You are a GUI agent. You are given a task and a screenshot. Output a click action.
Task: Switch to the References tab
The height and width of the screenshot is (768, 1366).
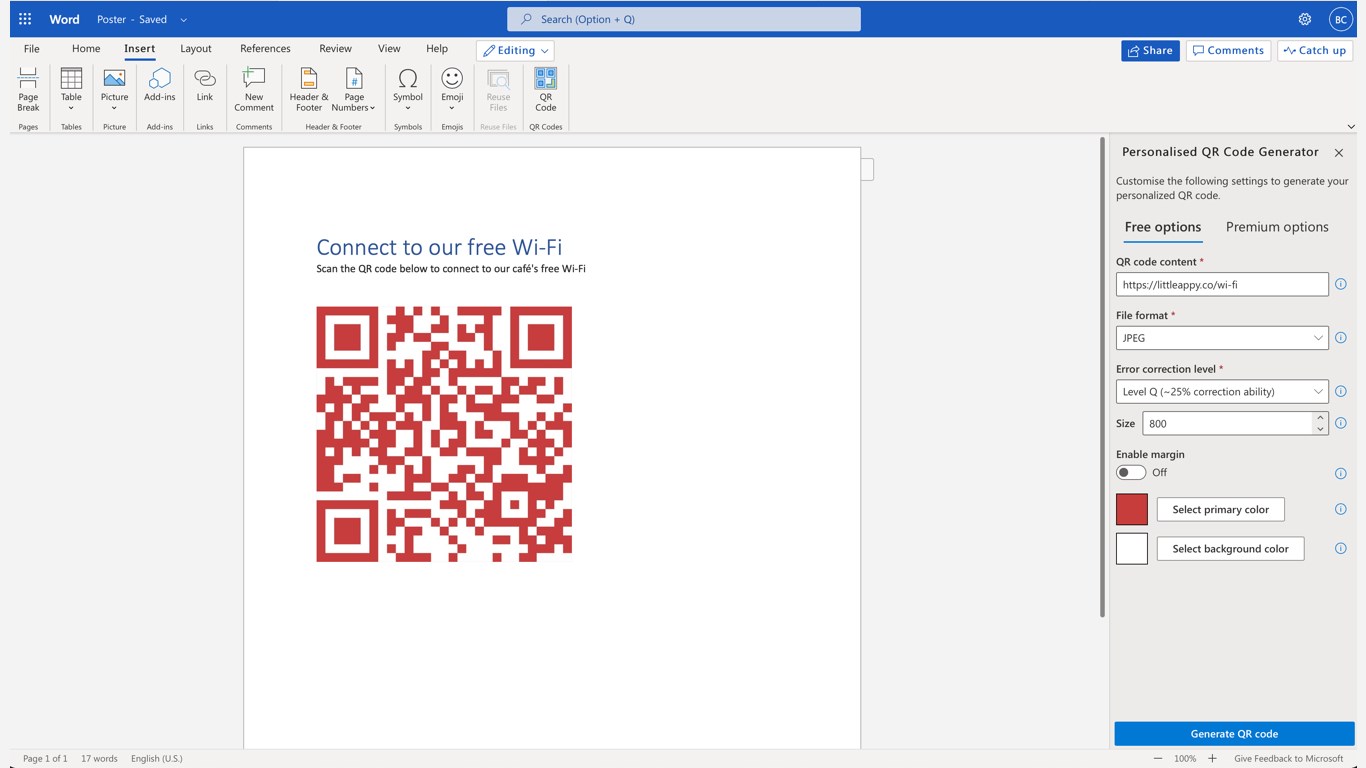click(x=265, y=49)
